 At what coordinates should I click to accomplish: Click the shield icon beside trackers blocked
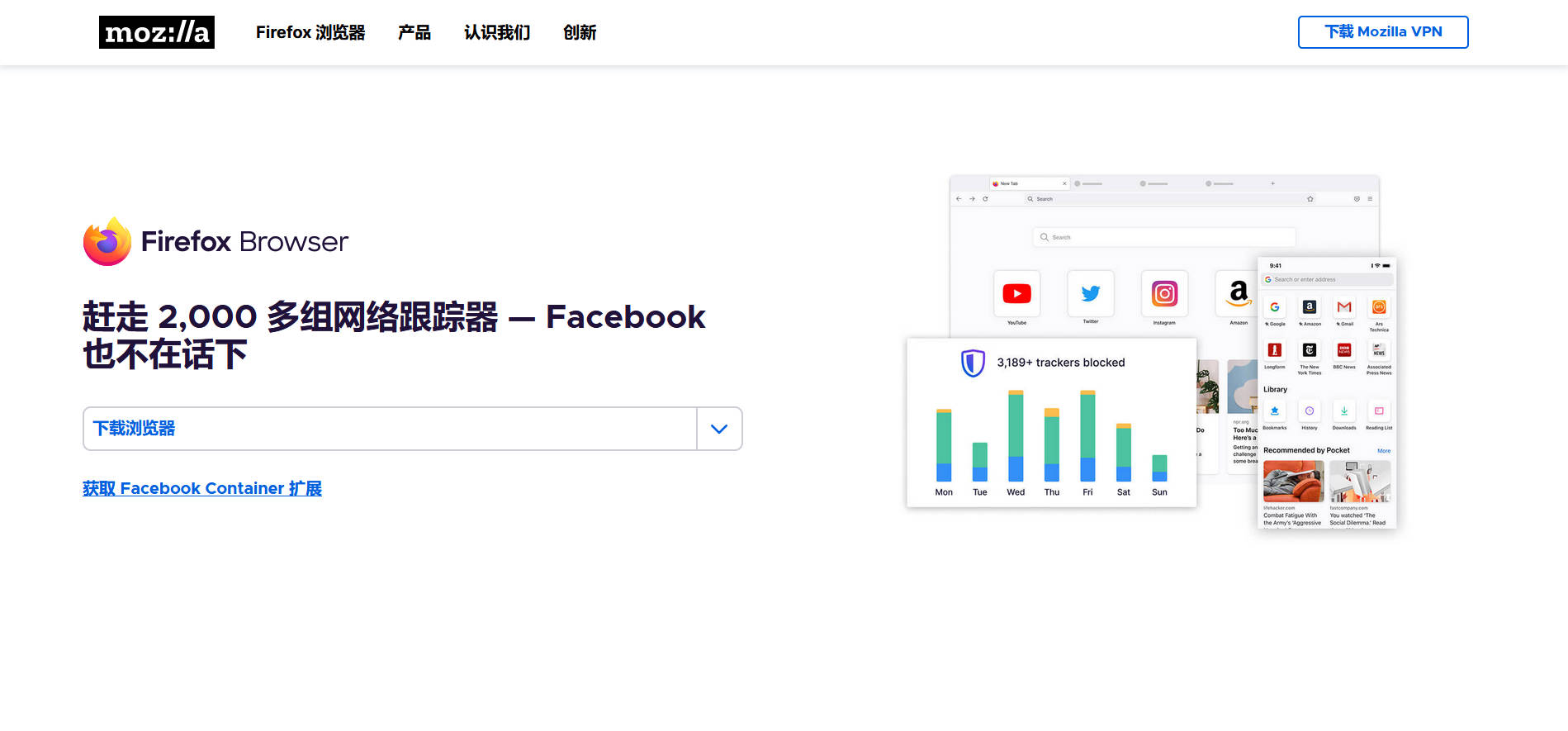973,363
